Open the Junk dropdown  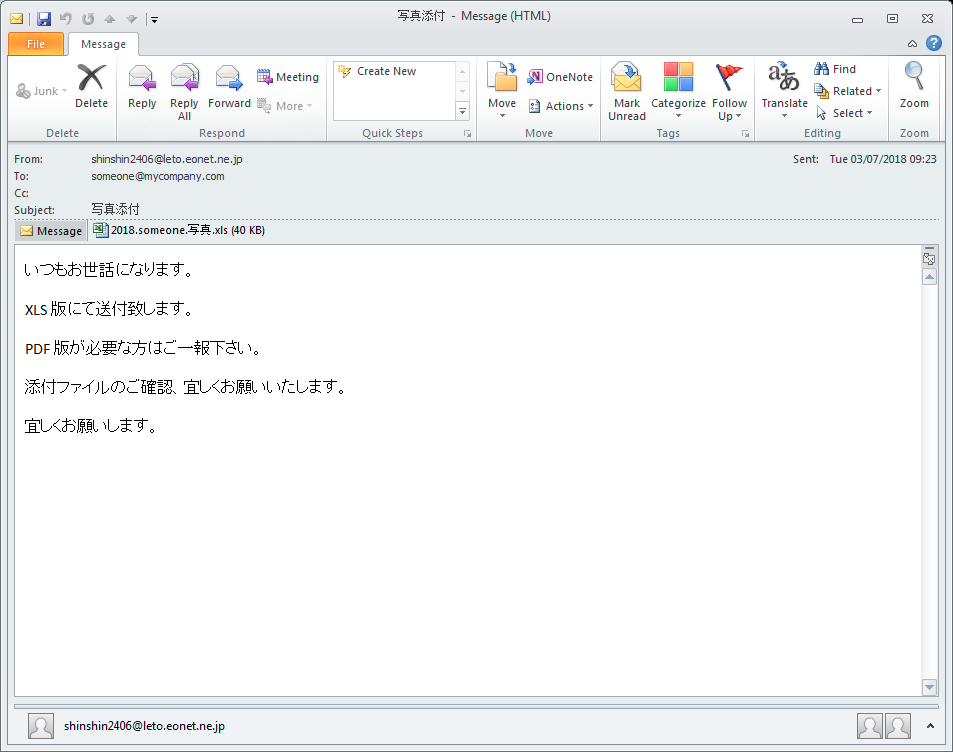(41, 91)
